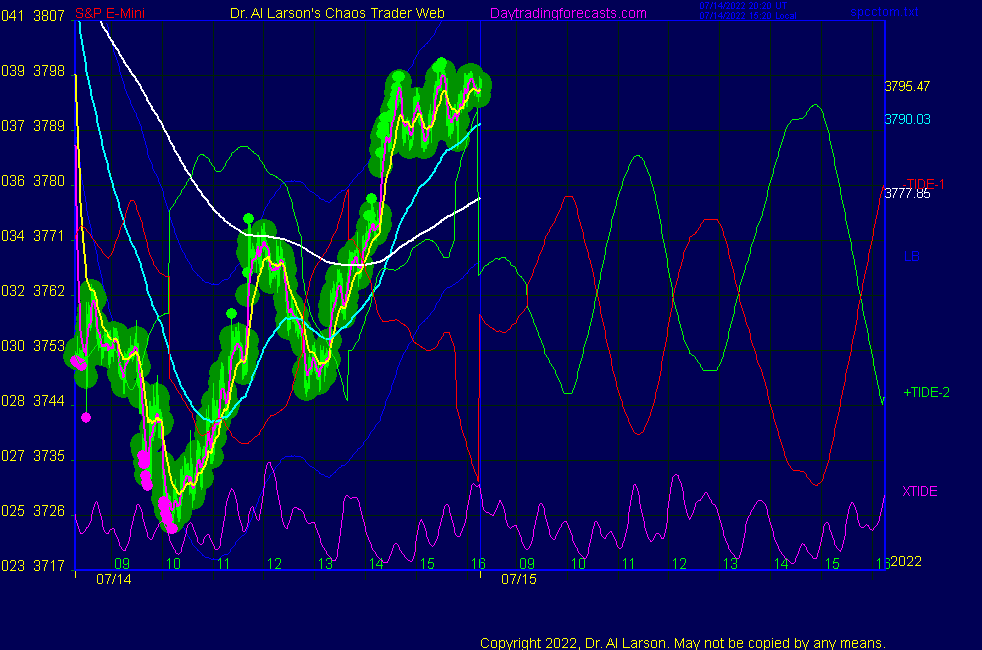Screen dimensions: 982x650
Task: Click the magenta XTIDE legend label
Action: tap(920, 491)
